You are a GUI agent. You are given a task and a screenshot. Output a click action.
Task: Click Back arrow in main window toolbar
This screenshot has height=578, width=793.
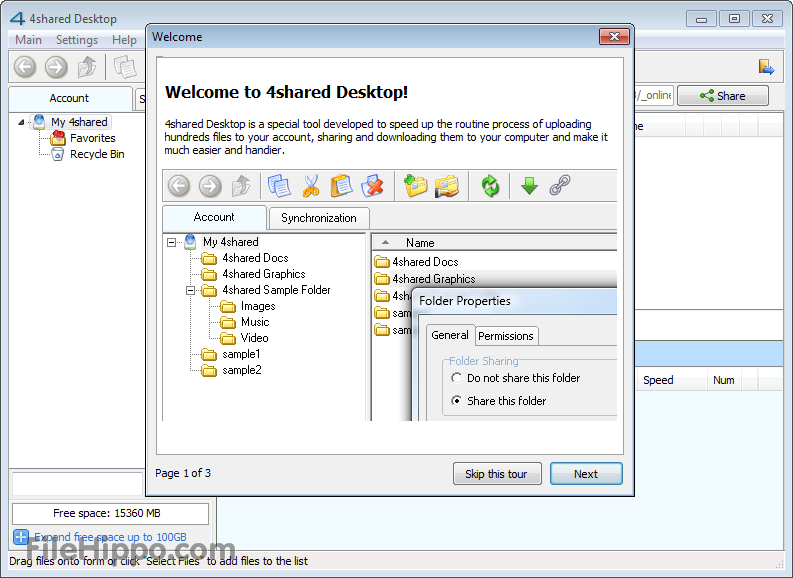25,66
